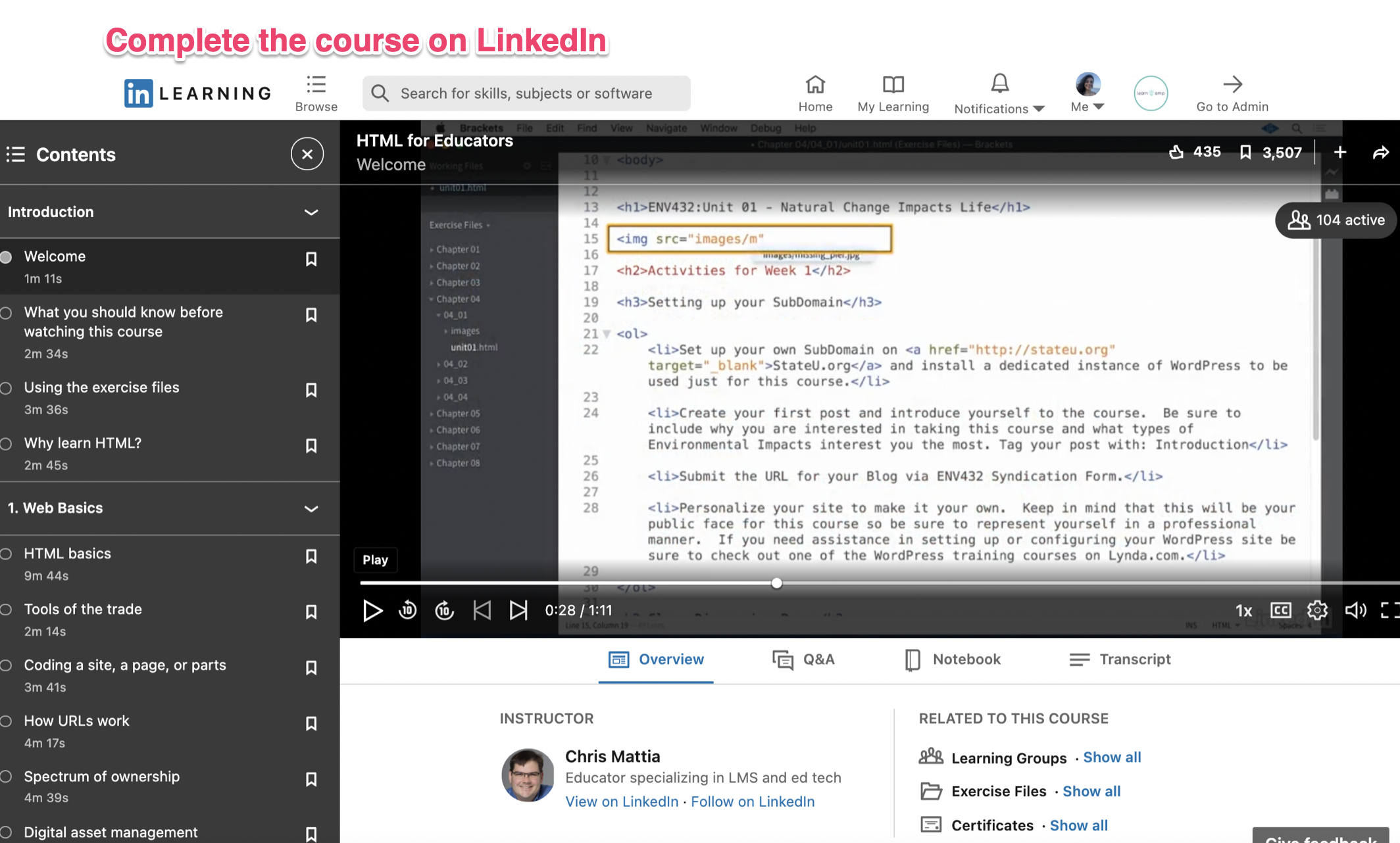This screenshot has height=843, width=1400.
Task: Skip forward 10 seconds
Action: coord(445,611)
